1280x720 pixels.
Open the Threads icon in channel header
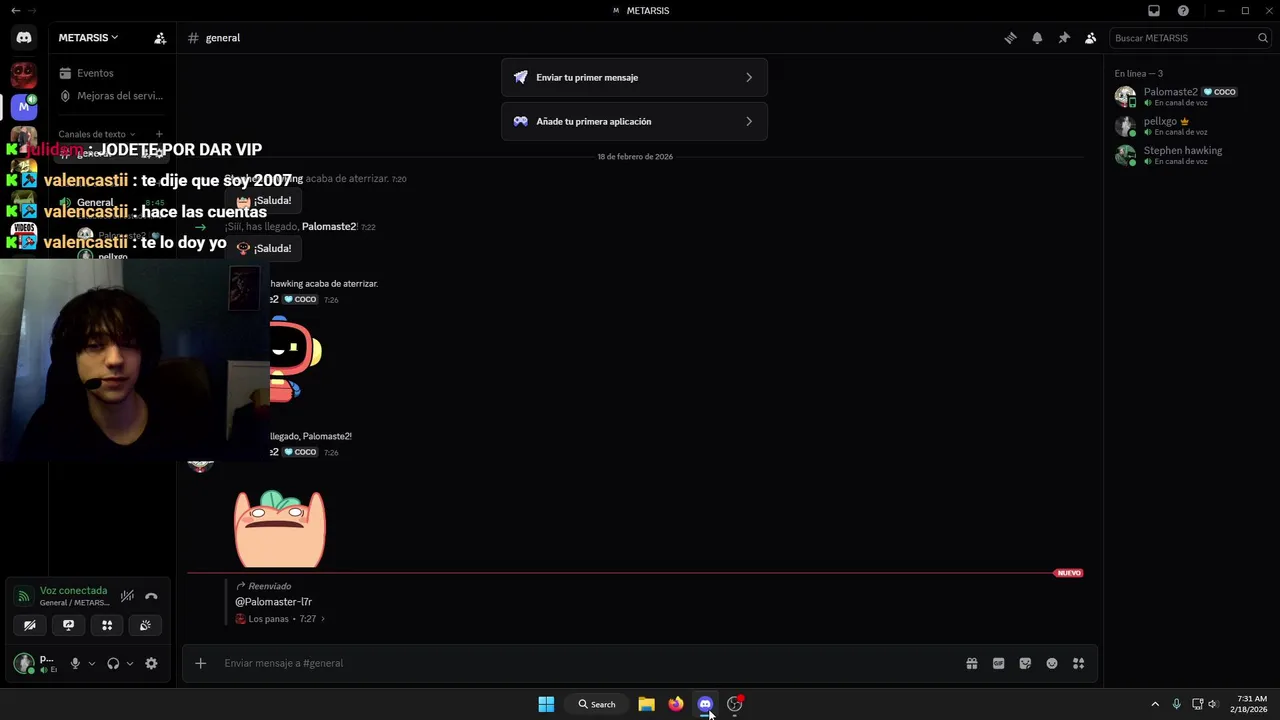point(1010,38)
